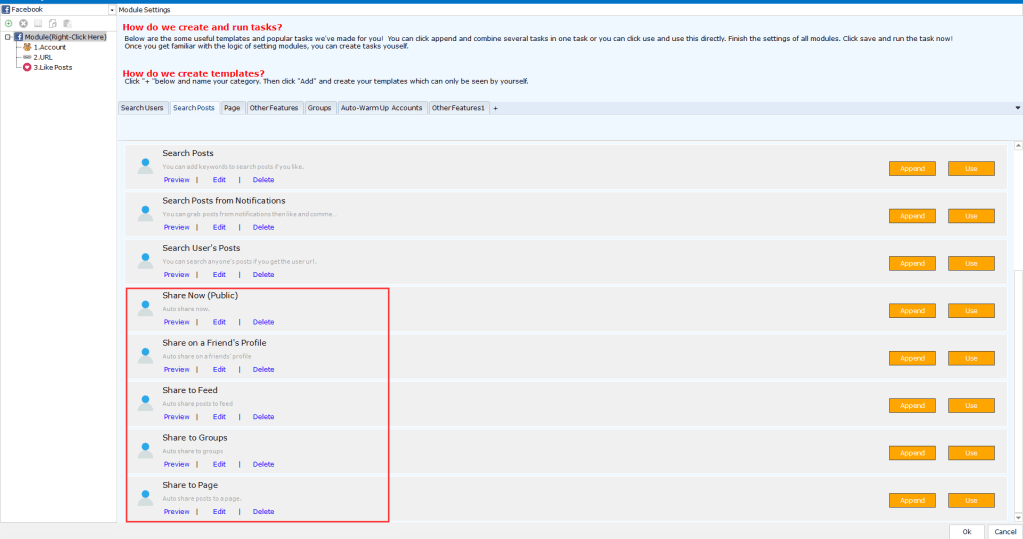The height and width of the screenshot is (539, 1023).
Task: Open Preview link for Share to Feed
Action: point(176,417)
